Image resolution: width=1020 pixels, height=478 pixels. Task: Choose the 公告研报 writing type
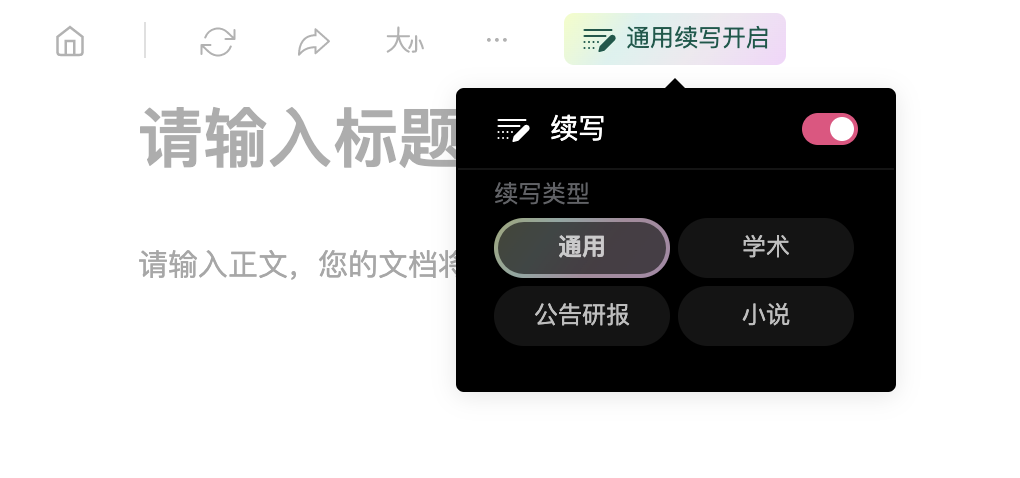pos(582,315)
